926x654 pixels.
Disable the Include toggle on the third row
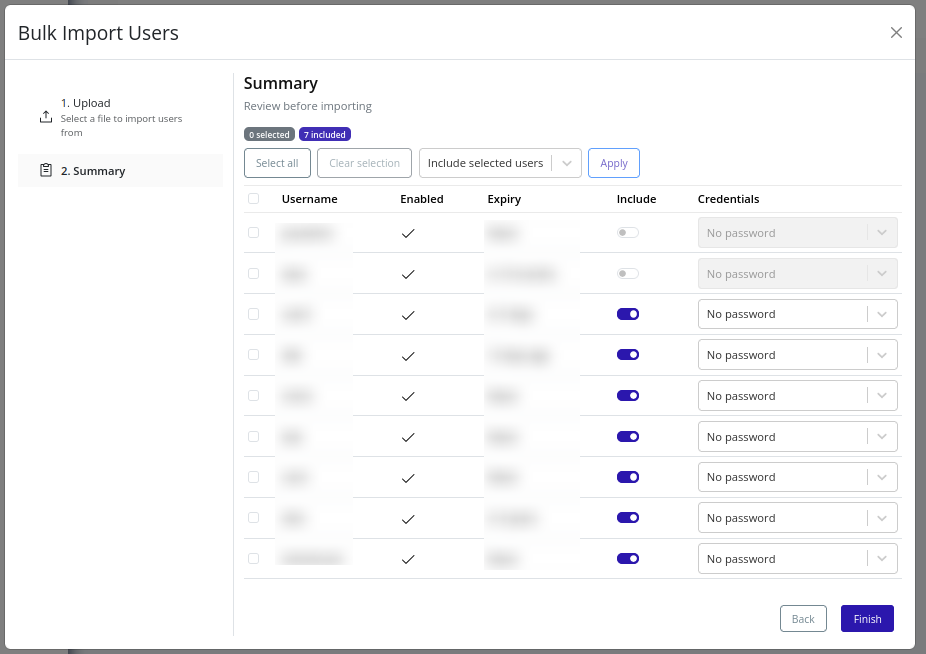coord(628,313)
